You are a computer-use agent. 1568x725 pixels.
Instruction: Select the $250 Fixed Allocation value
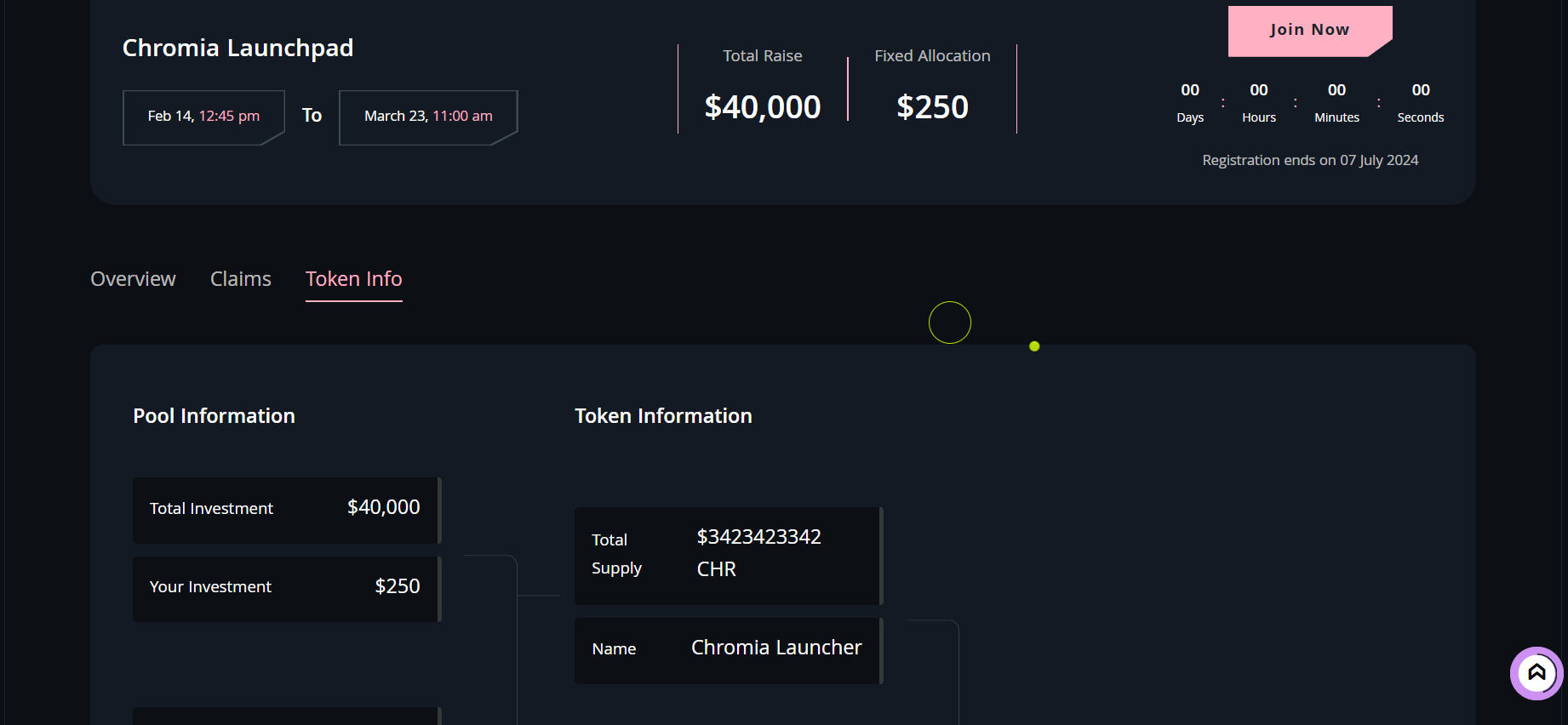tap(932, 107)
